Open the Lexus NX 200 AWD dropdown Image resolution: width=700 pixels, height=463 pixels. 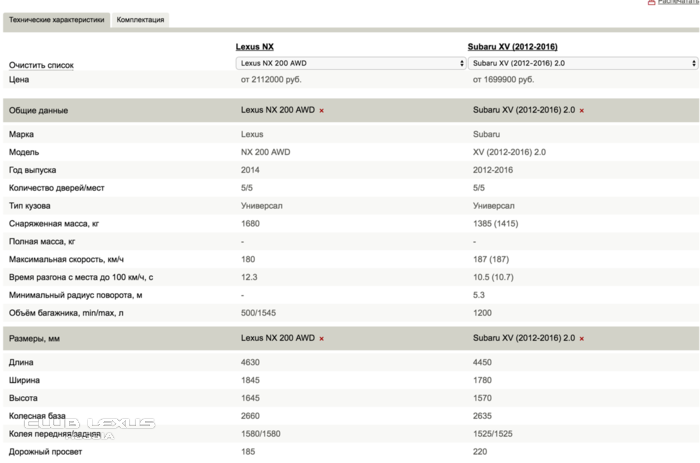pos(350,63)
